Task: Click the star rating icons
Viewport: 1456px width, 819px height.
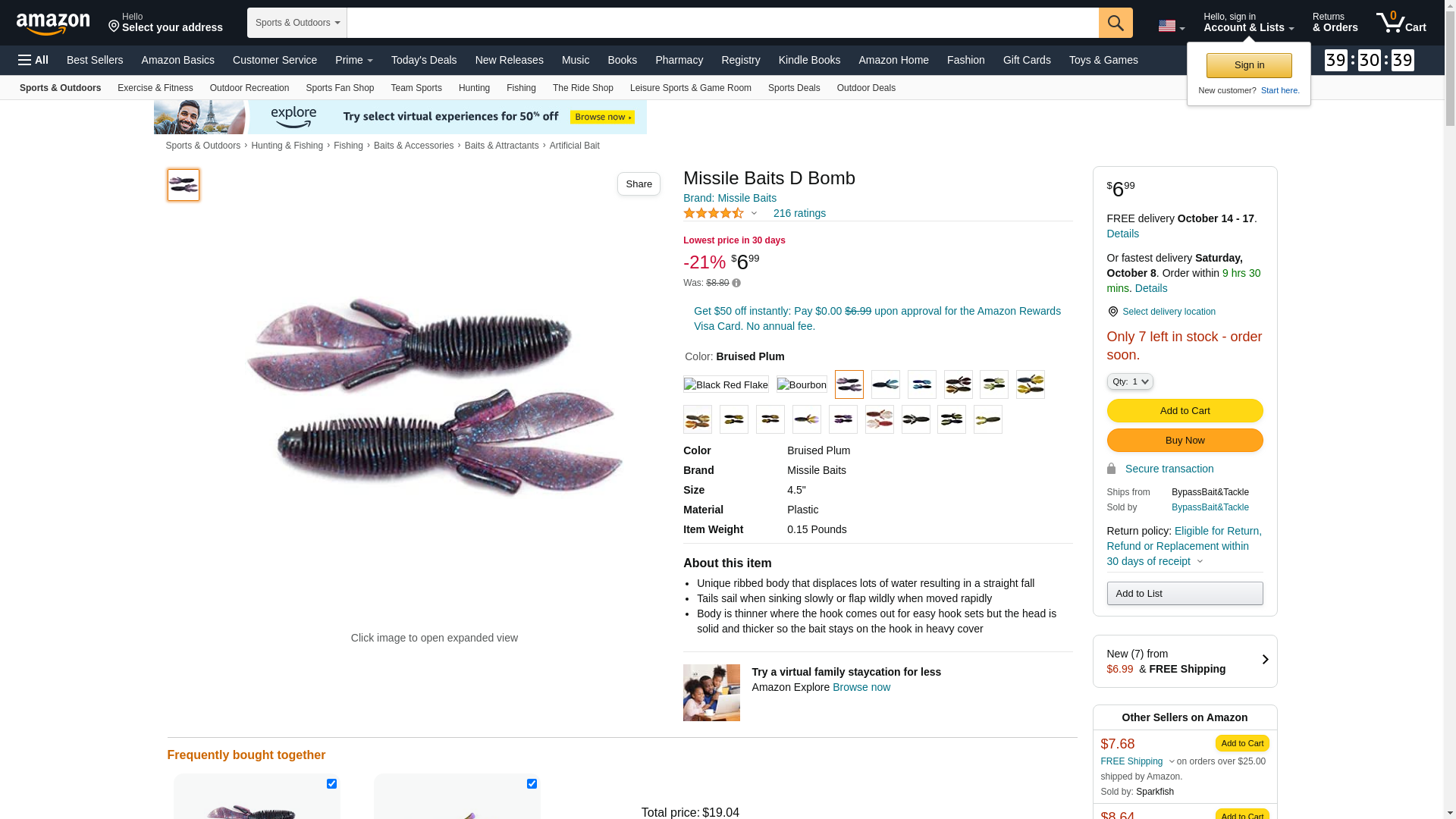Action: click(x=714, y=213)
